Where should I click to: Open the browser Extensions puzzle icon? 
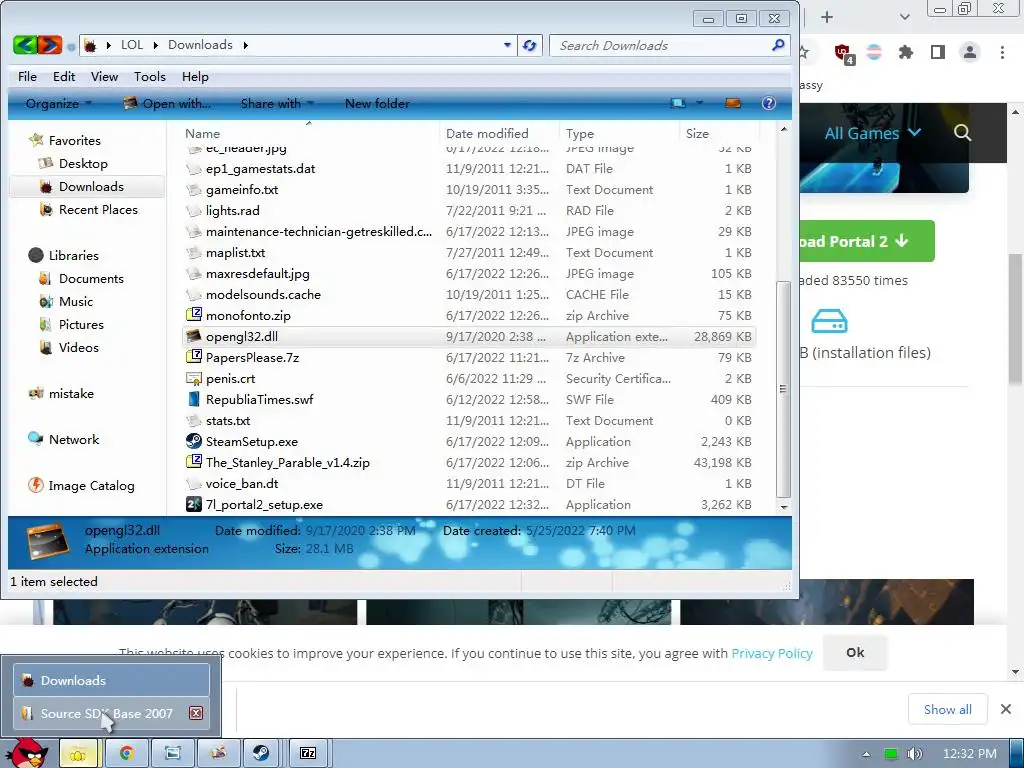[x=905, y=52]
